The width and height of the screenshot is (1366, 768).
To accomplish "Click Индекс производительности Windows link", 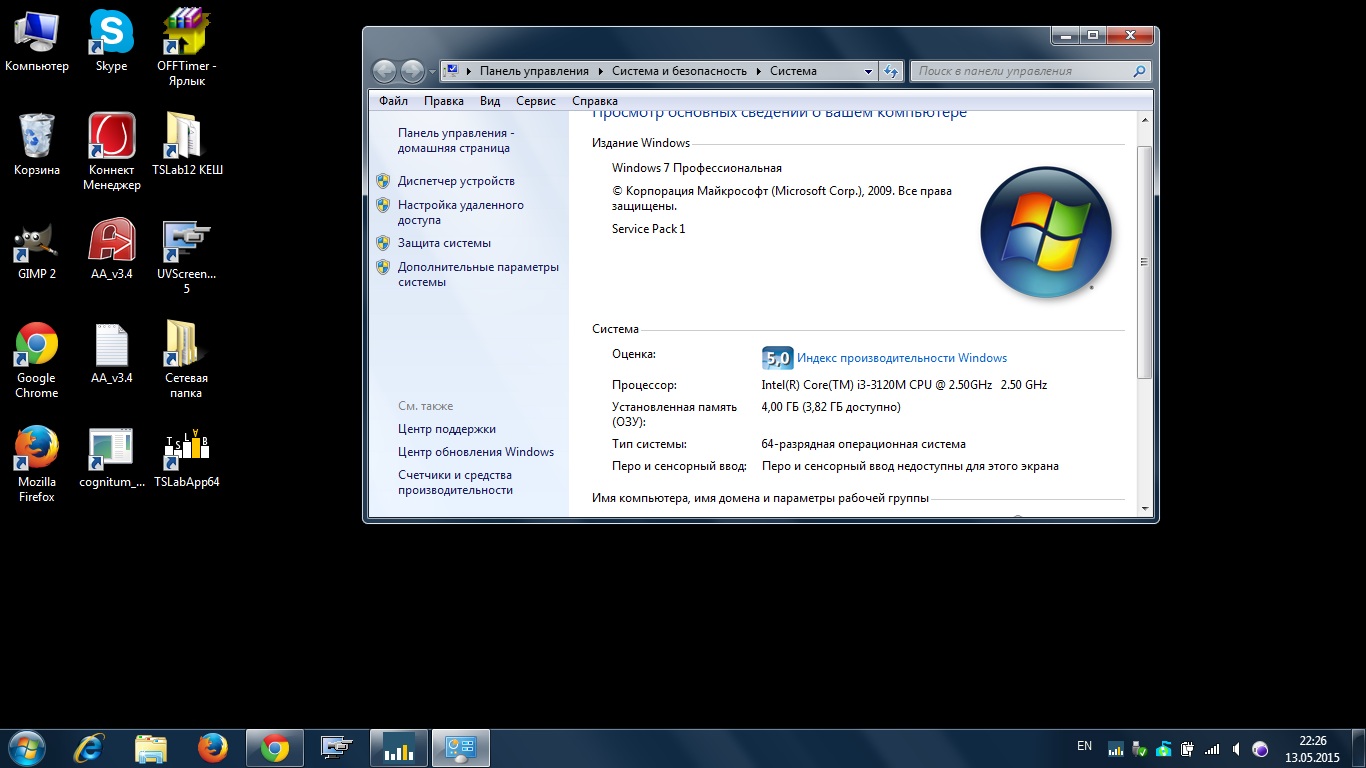I will click(x=901, y=358).
